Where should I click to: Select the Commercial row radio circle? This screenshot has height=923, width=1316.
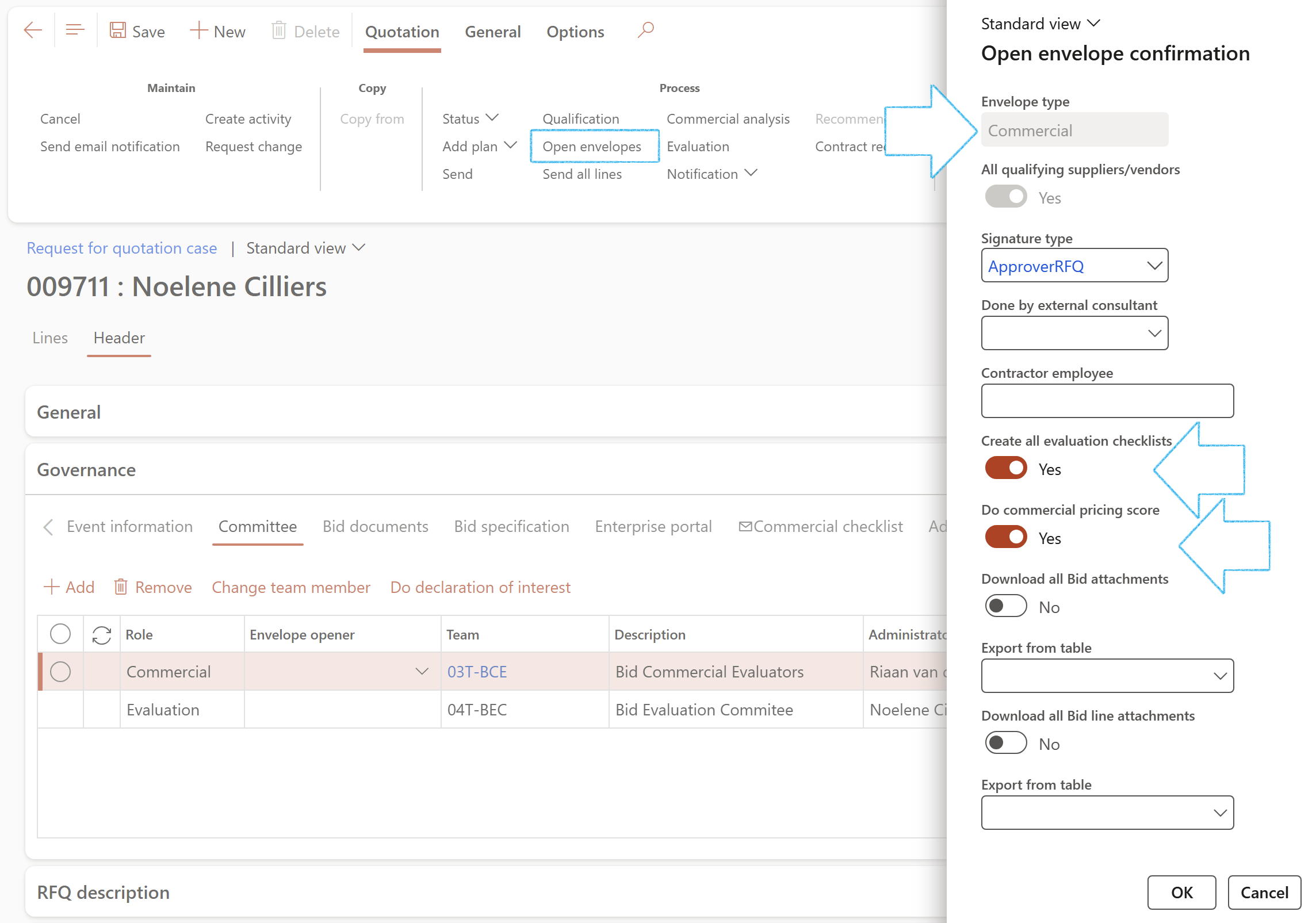[x=60, y=672]
